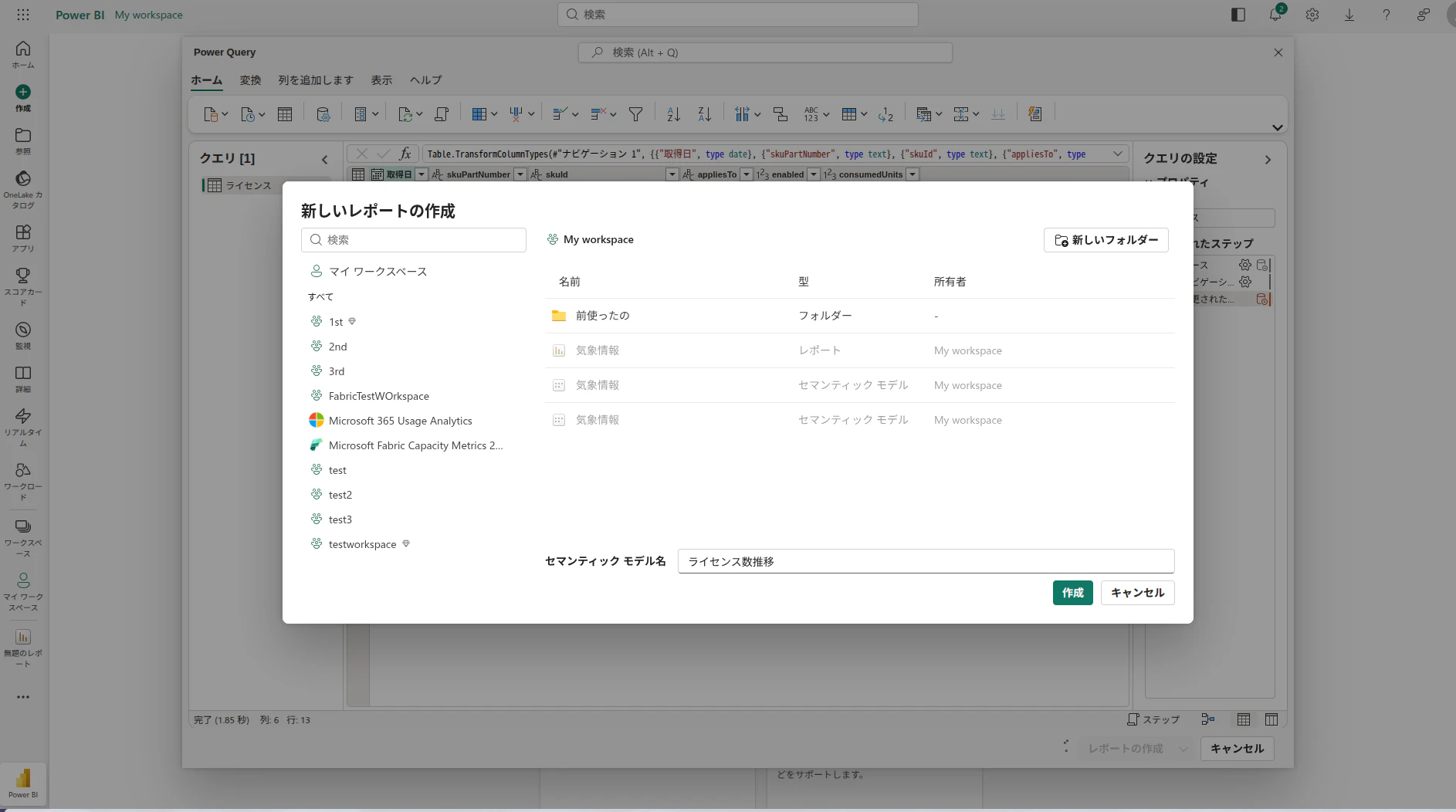Click the manage data source settings icon
This screenshot has height=812, width=1456.
point(323,114)
